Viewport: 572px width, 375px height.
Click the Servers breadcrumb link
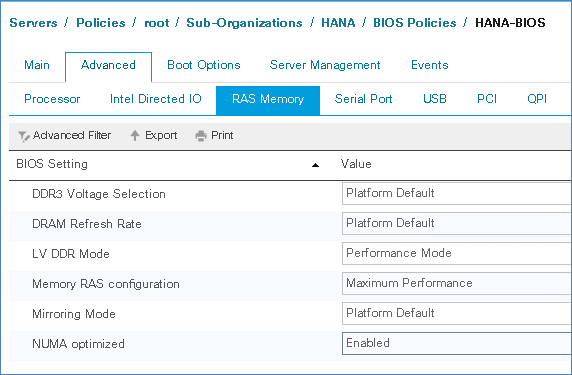(33, 23)
